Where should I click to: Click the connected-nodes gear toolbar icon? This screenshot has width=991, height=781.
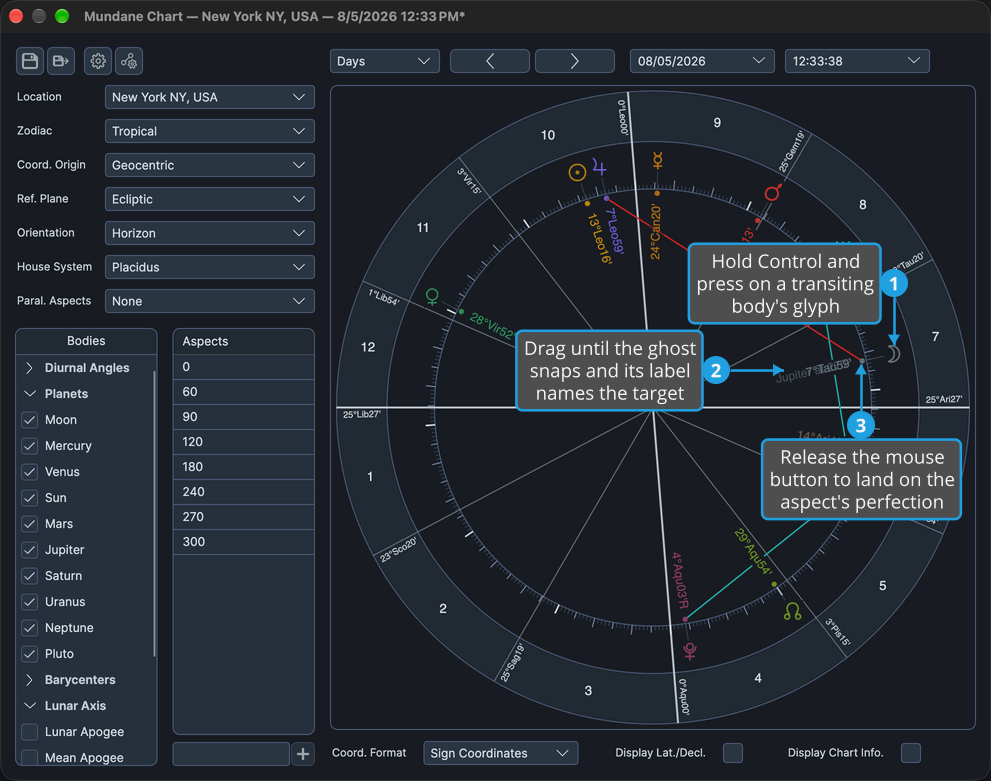point(129,61)
